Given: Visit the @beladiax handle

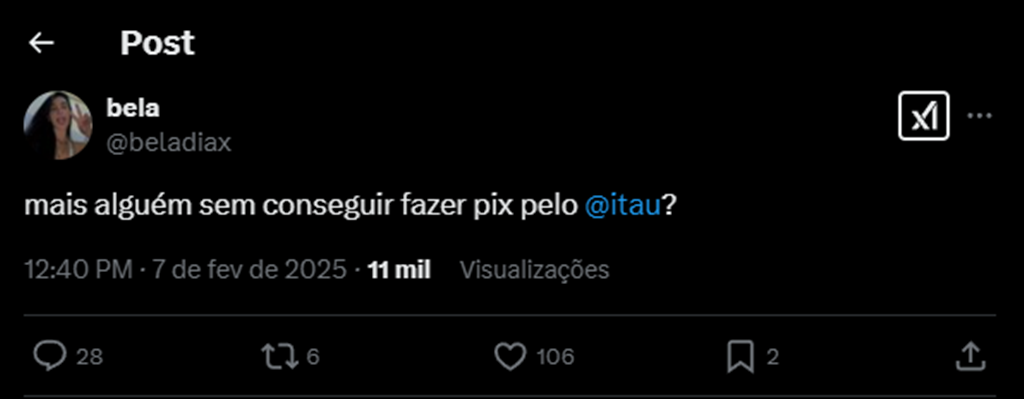Looking at the screenshot, I should 168,142.
